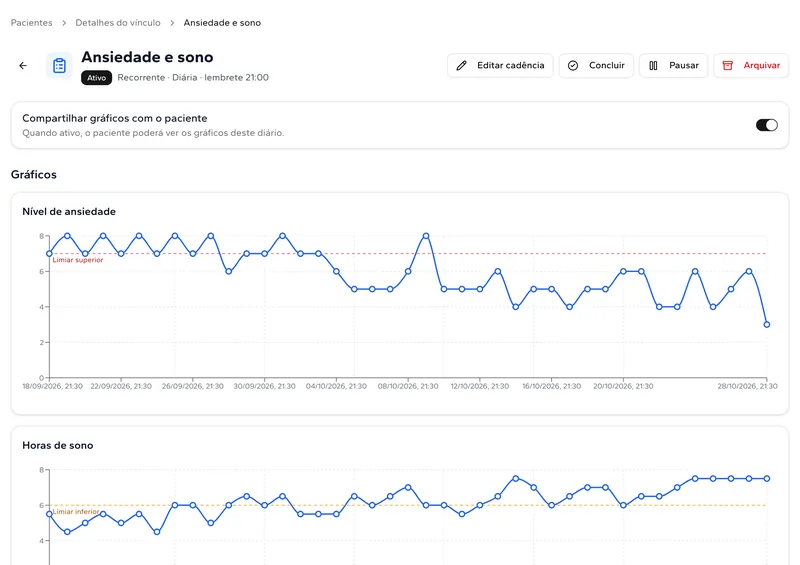Screen dimensions: 800x565
Task: Click the 04/10/2026, 21:30 axis label
Action: click(x=336, y=386)
